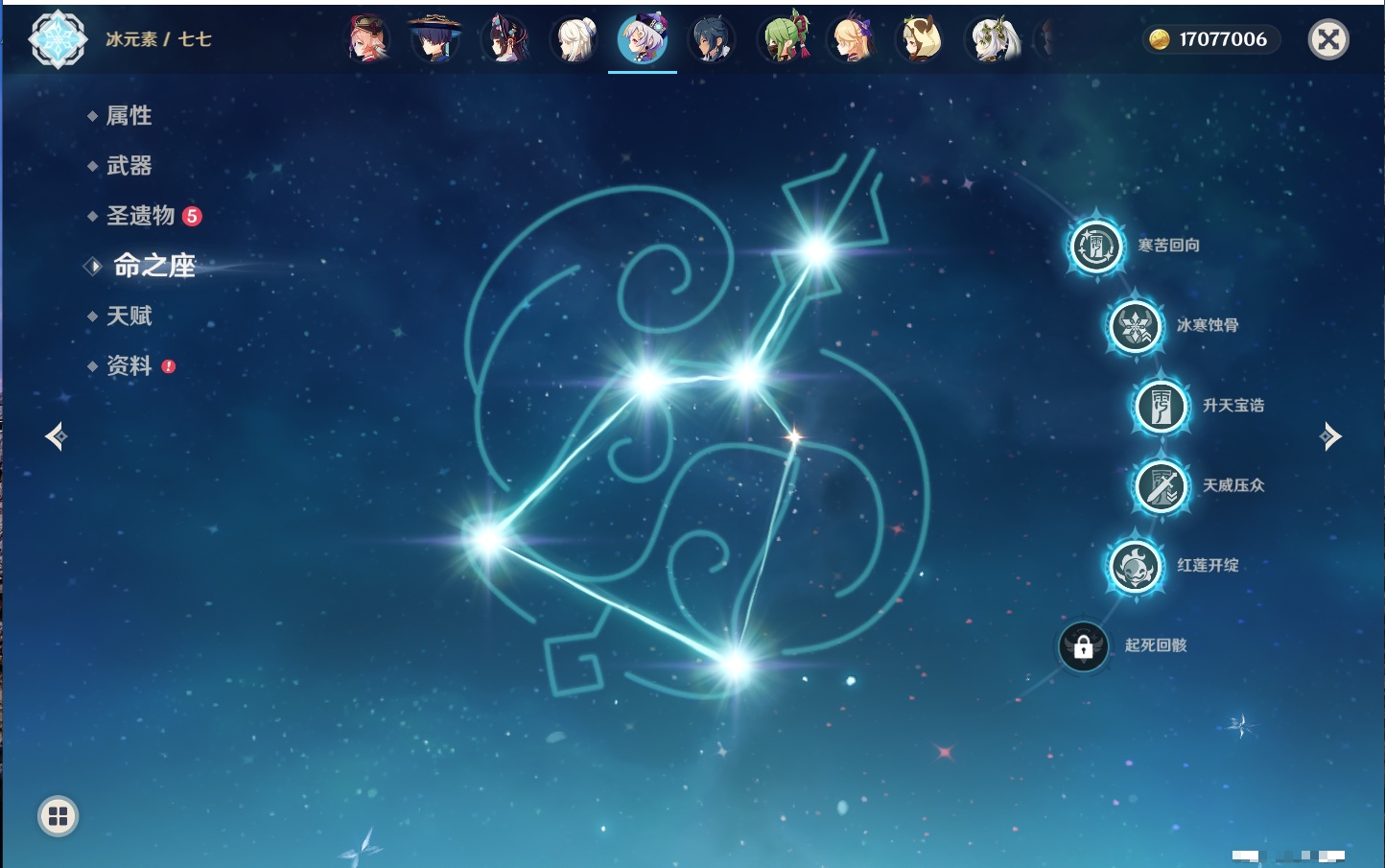
Task: Click the 红莲开绽 label text
Action: [1208, 565]
